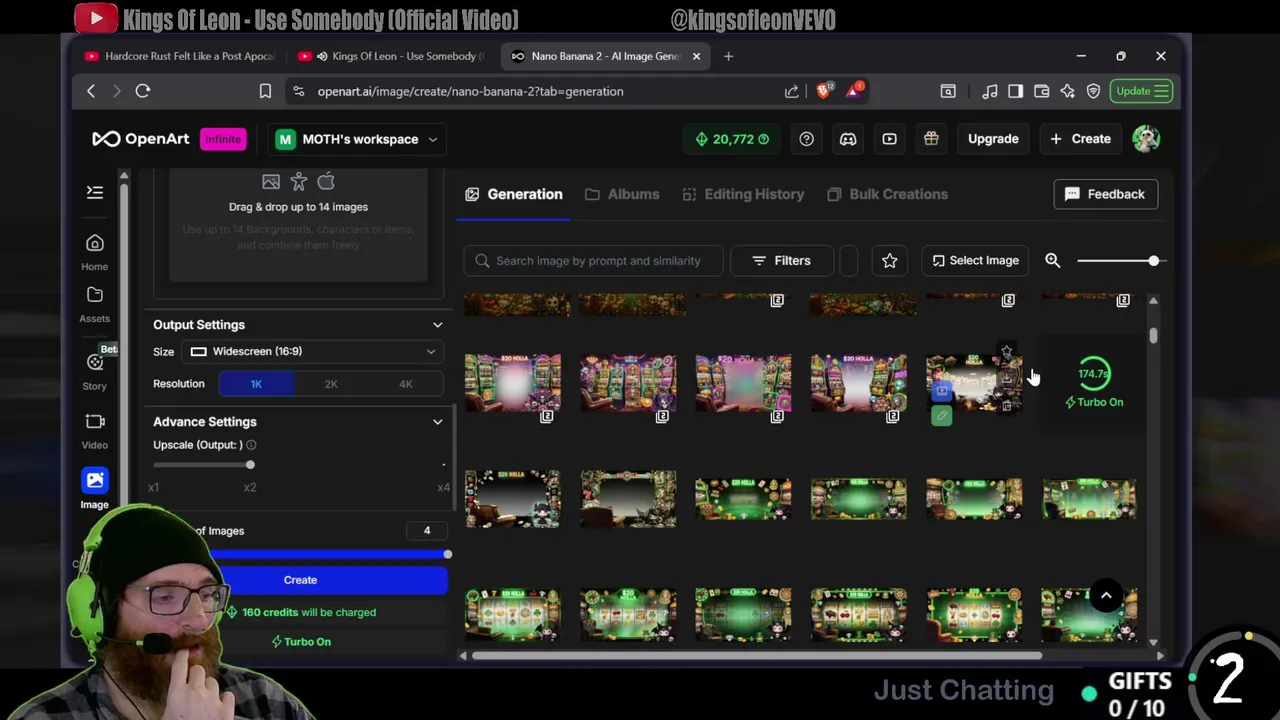The width and height of the screenshot is (1280, 720).
Task: Click the Select Image button
Action: pos(975,260)
